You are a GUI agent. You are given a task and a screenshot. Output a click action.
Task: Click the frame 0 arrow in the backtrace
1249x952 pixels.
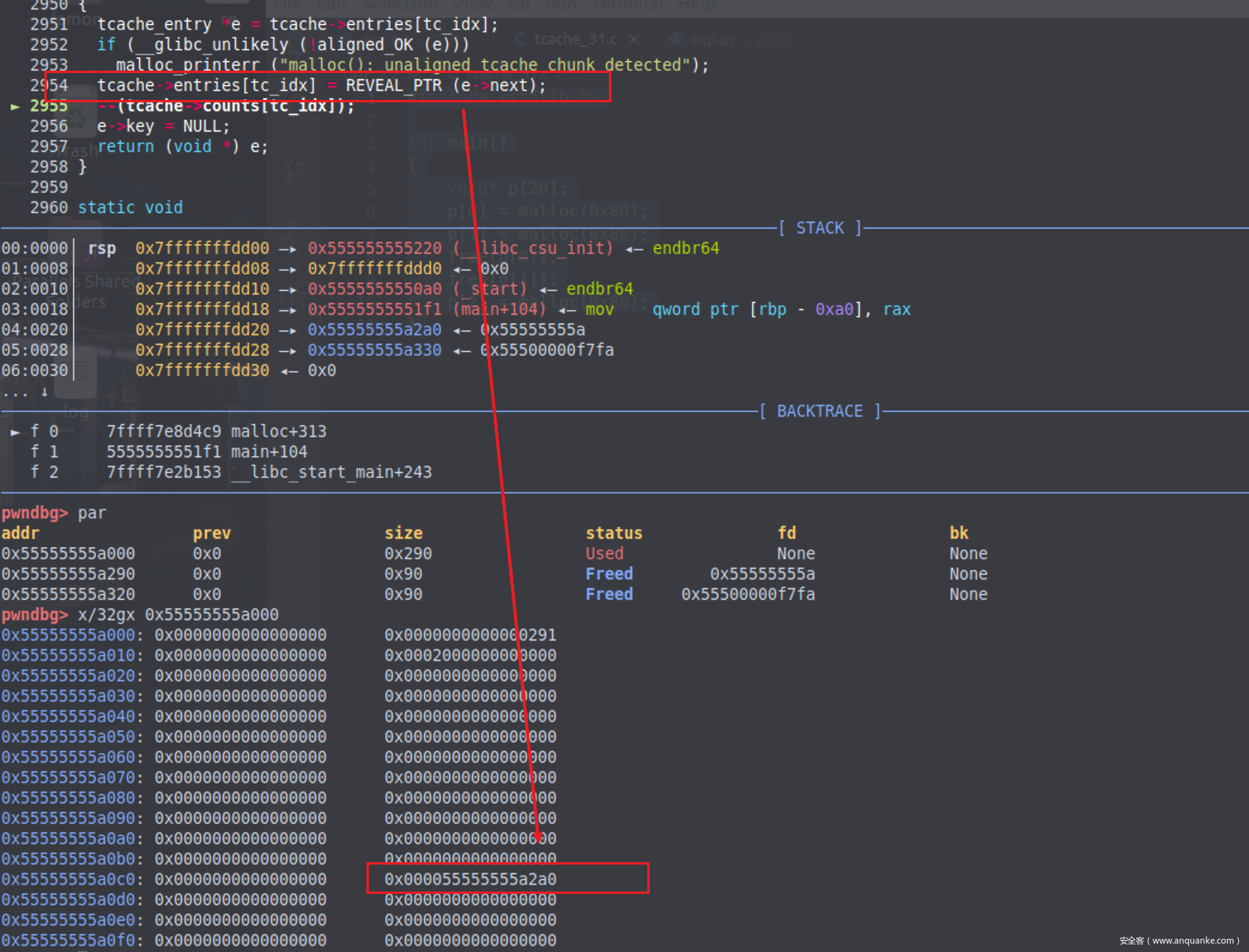pyautogui.click(x=16, y=432)
